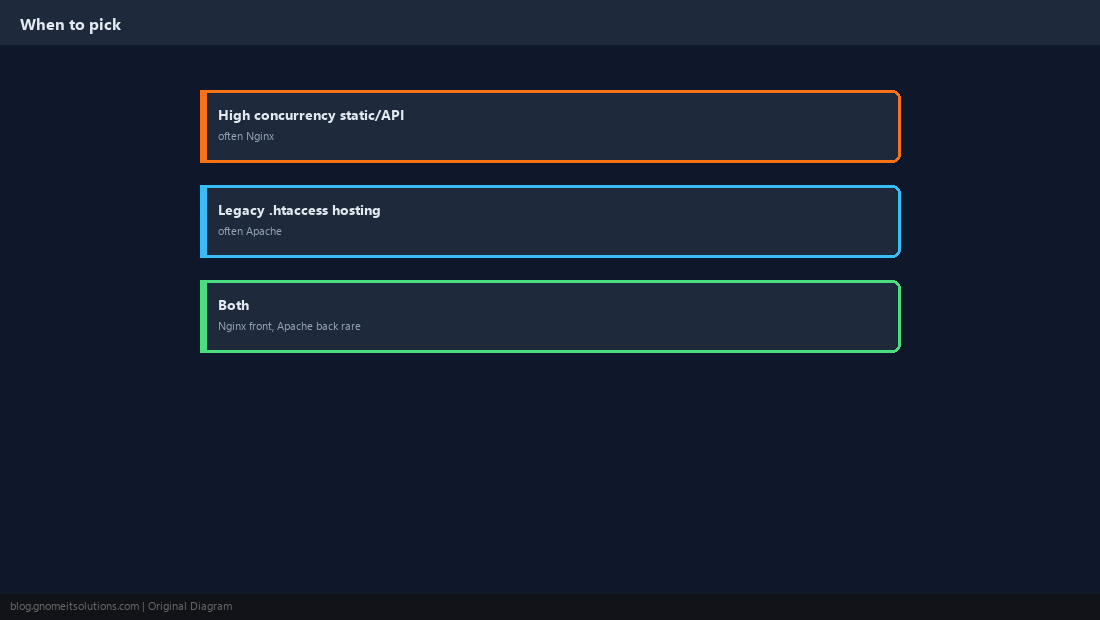1100x620 pixels.
Task: Select the Legacy .htaccess hosting card
Action: click(x=550, y=222)
